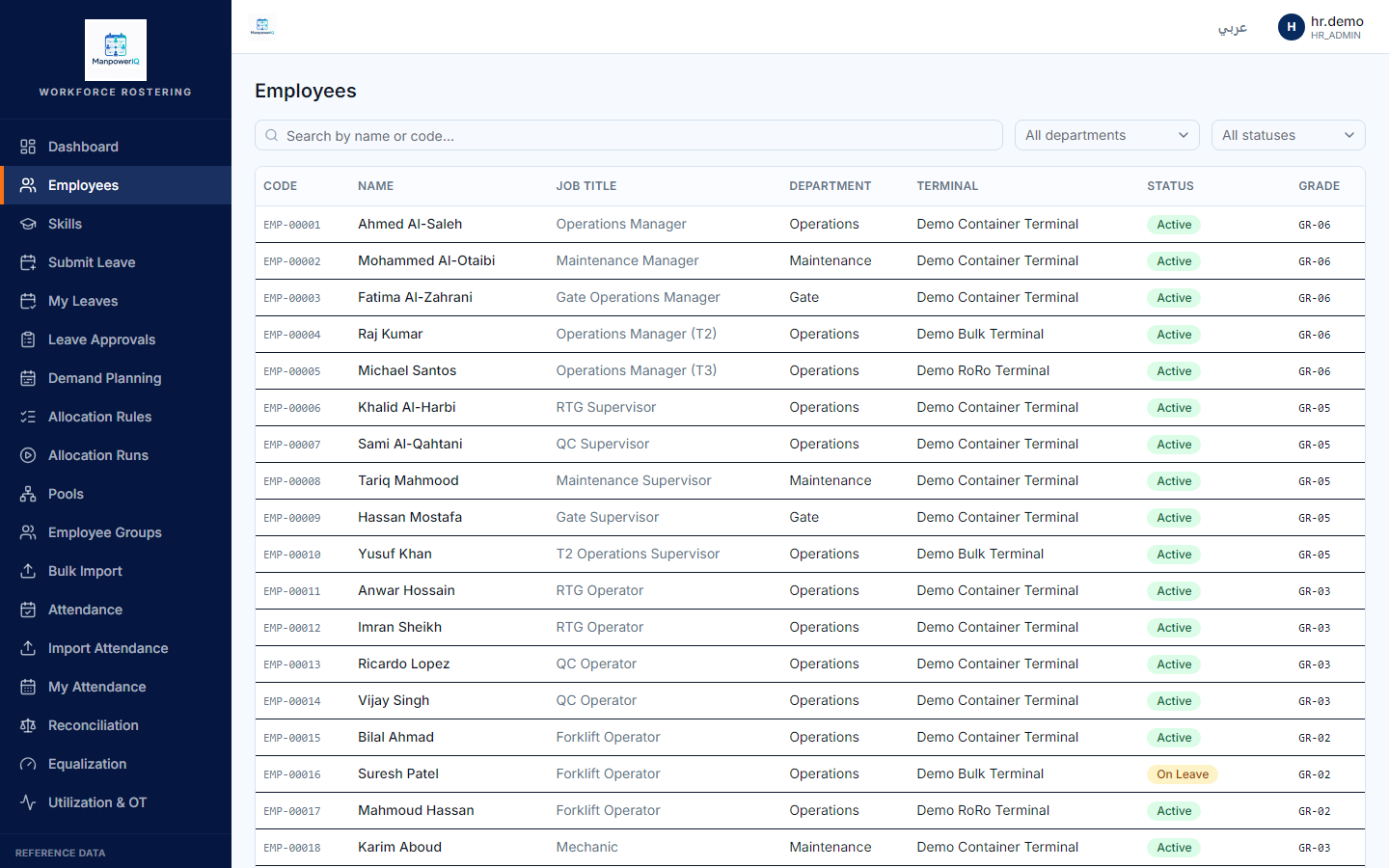Click Active badge for Mahmoud Hassan
Viewport: 1389px width, 868px height.
point(1174,811)
